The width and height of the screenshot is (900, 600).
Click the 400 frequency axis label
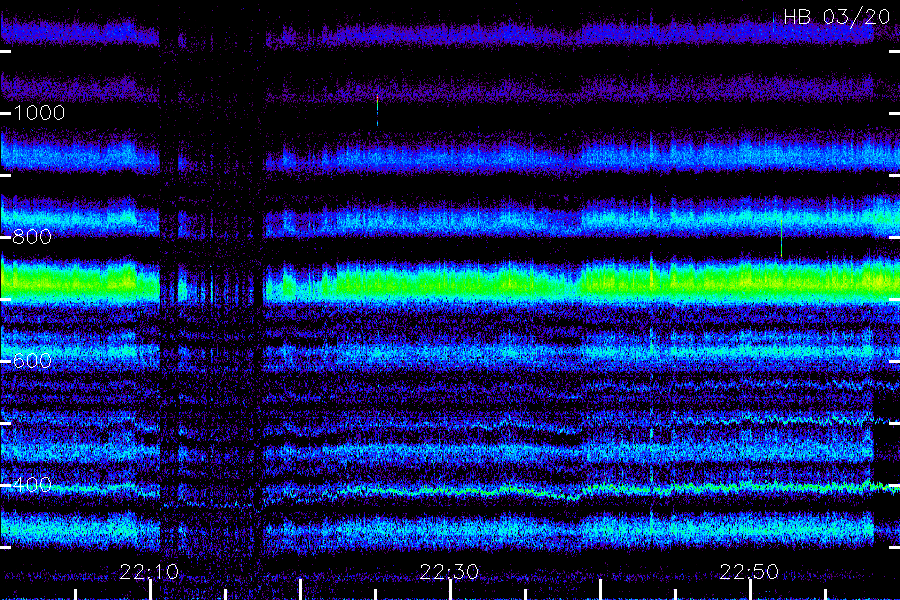[32, 485]
